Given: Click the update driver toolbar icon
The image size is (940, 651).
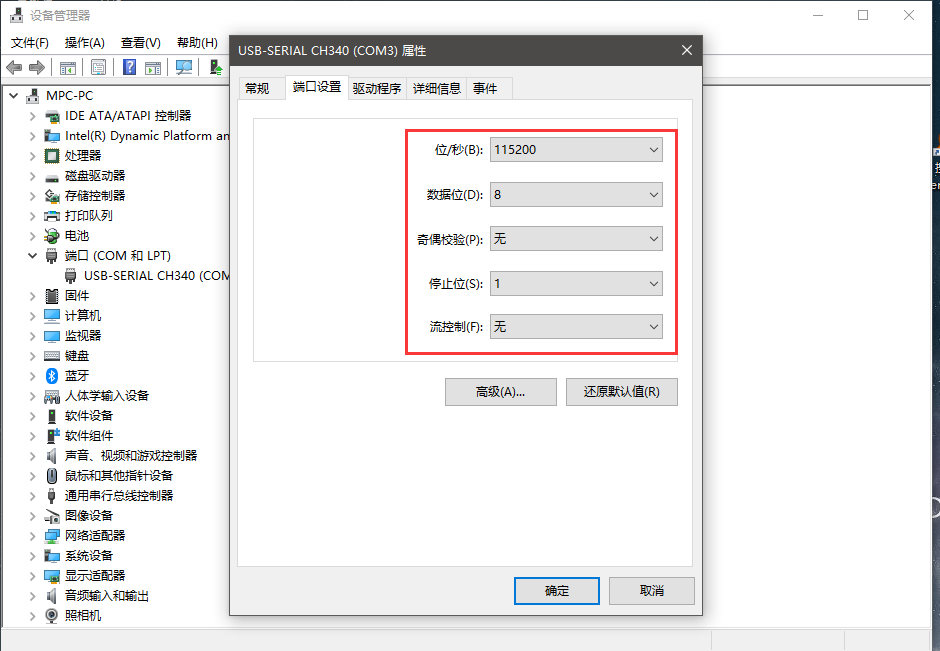Looking at the screenshot, I should pyautogui.click(x=215, y=67).
